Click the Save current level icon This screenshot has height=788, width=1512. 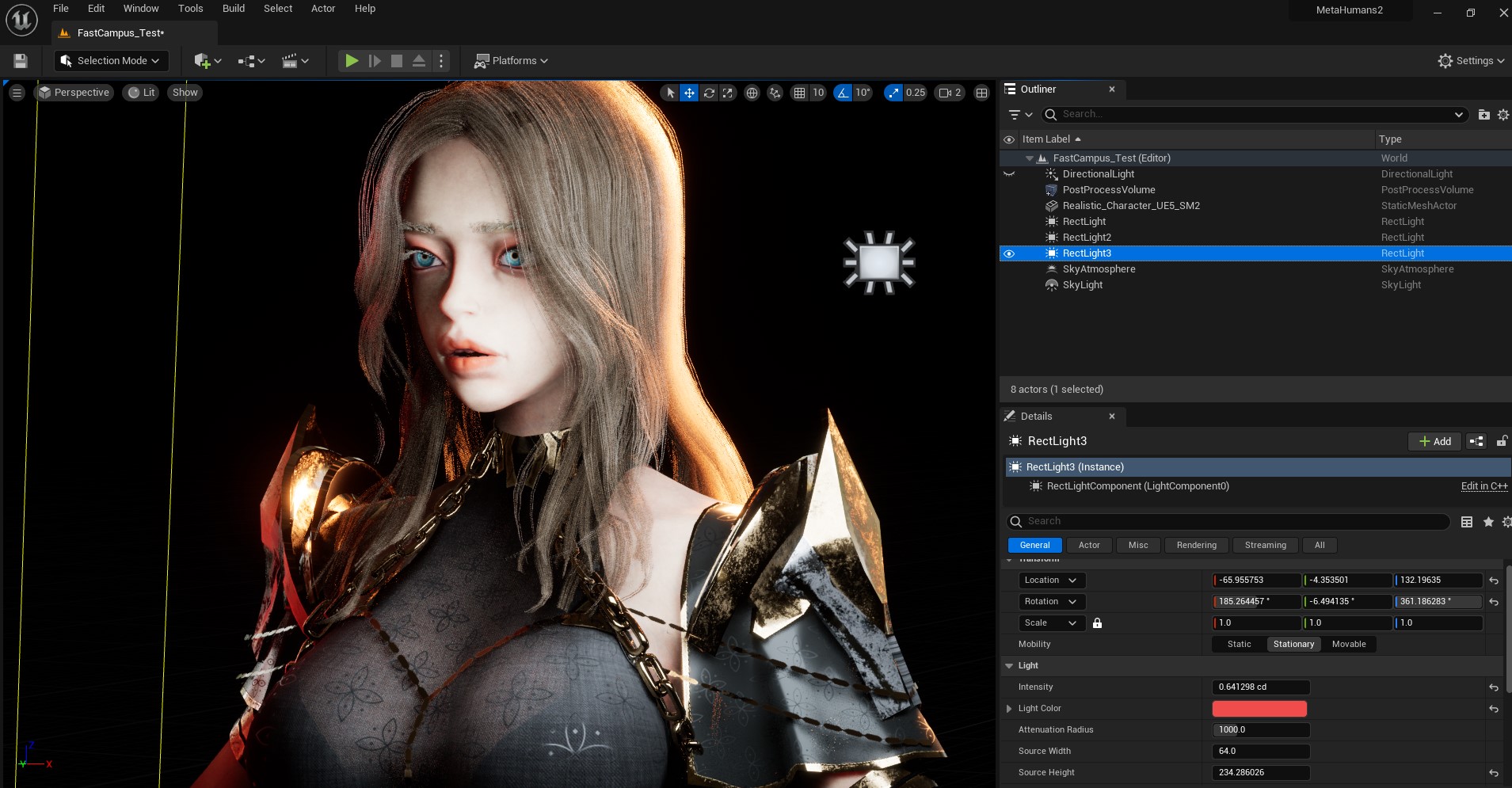tap(21, 61)
